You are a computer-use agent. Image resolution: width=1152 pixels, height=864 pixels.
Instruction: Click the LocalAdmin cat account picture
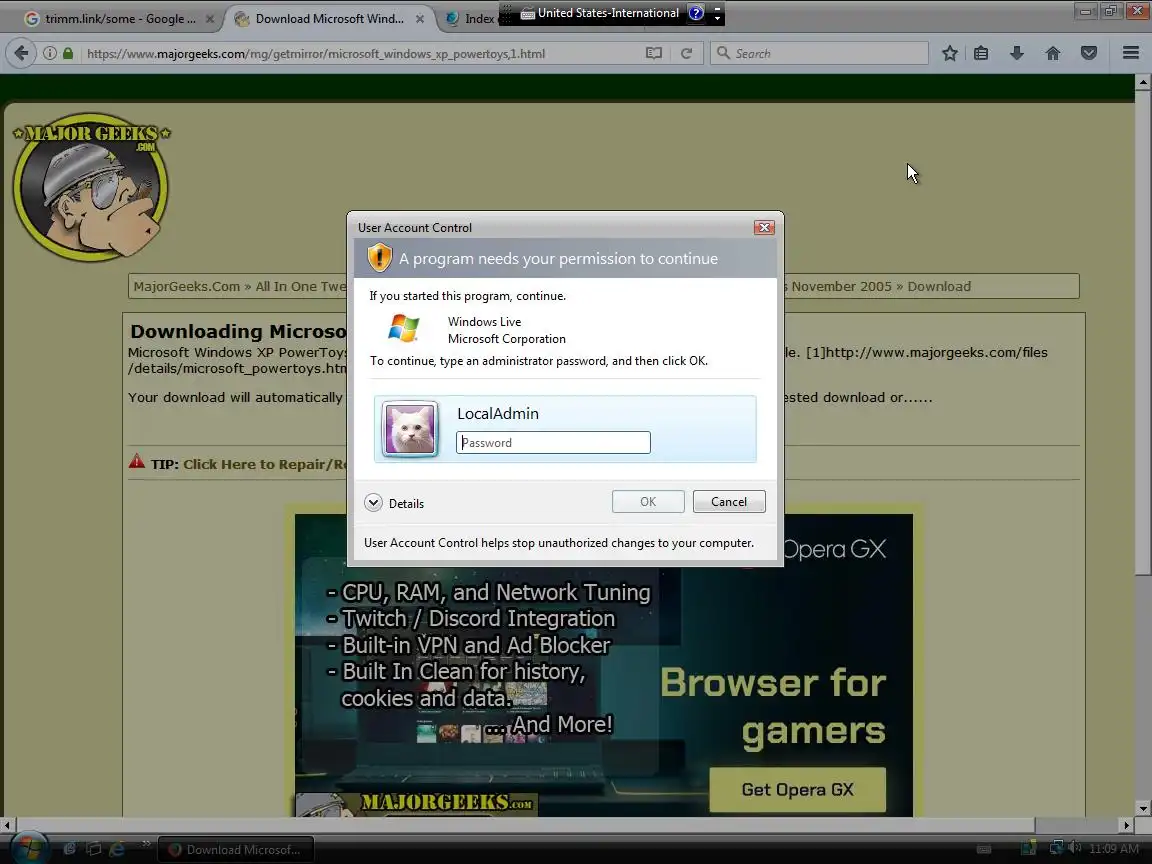[x=410, y=429]
